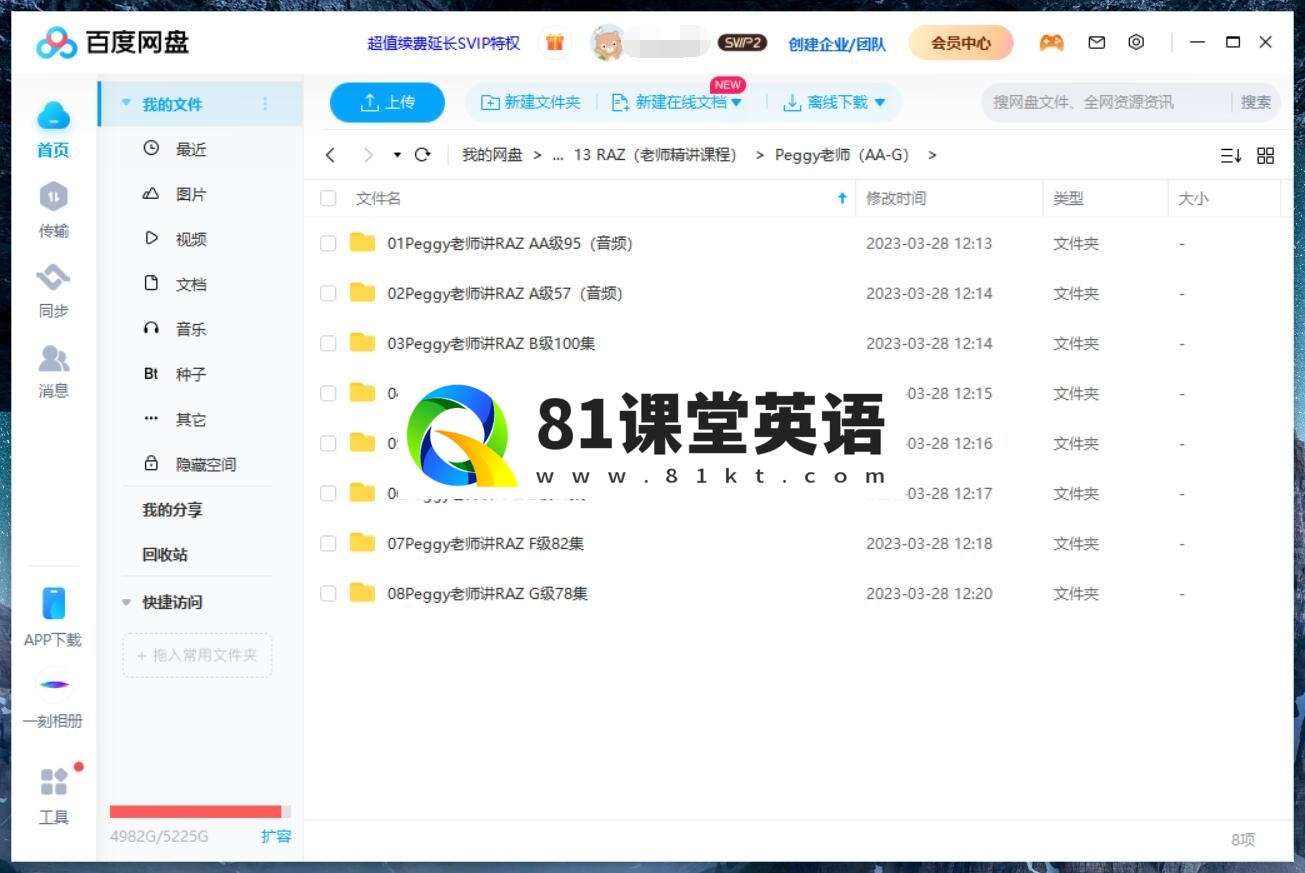Click the SVIP2 badge
The image size is (1305, 873).
(741, 43)
